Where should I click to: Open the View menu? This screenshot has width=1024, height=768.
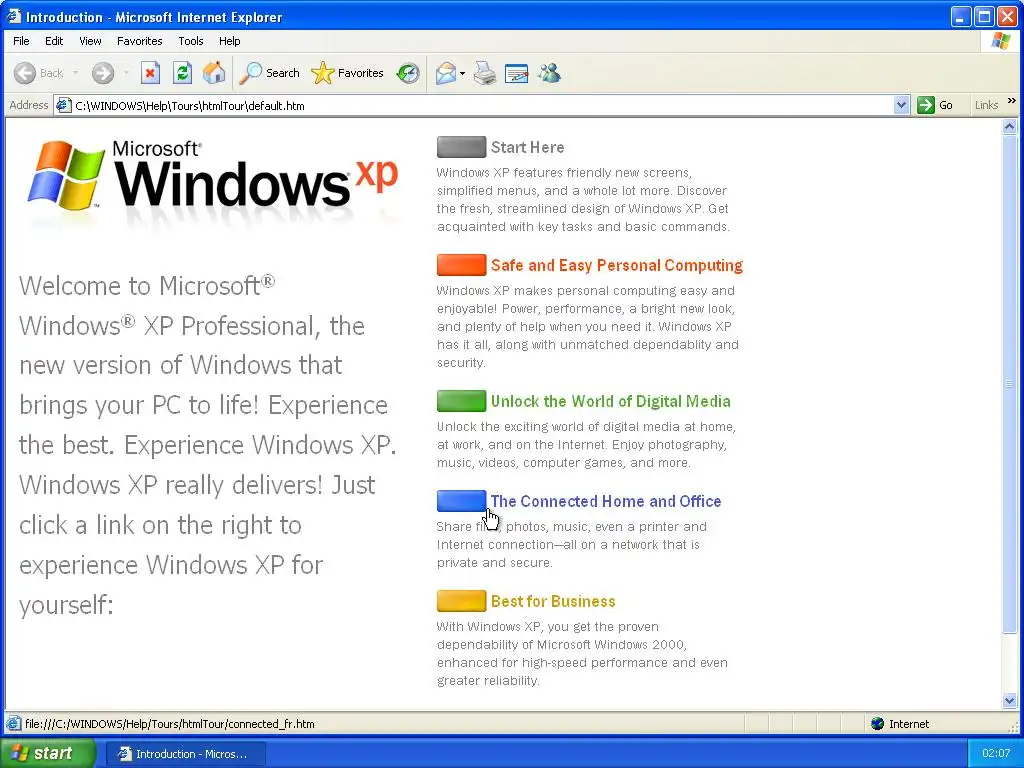pos(90,41)
